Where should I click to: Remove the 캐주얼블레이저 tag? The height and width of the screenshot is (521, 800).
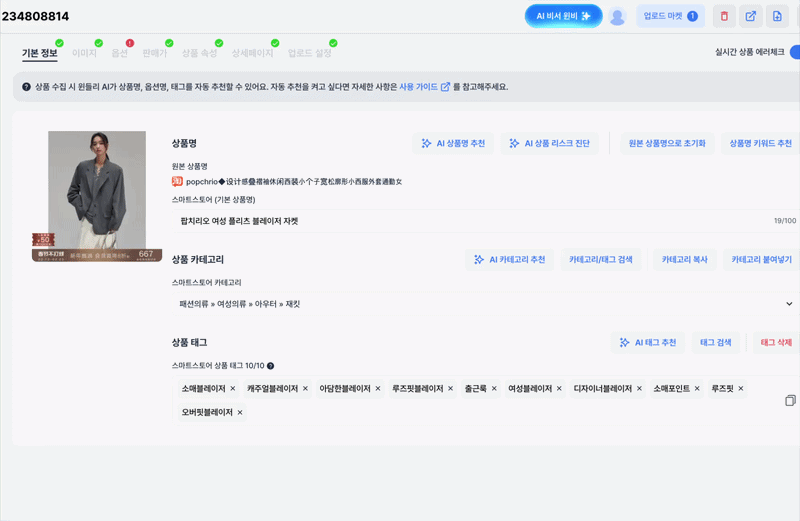coord(305,389)
